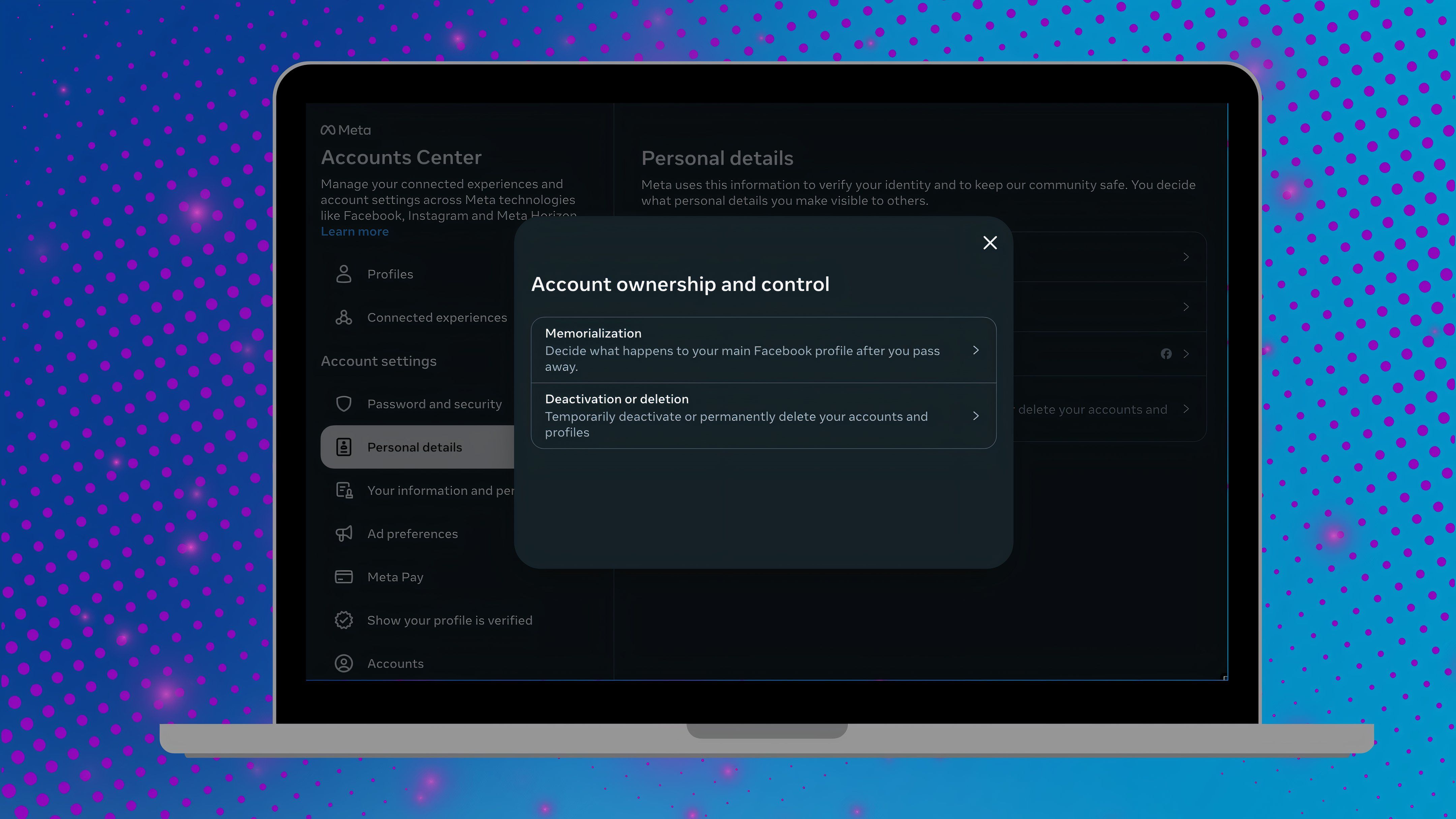Viewport: 1456px width, 819px height.
Task: Expand the Deactivation or deletion chevron
Action: coord(976,416)
